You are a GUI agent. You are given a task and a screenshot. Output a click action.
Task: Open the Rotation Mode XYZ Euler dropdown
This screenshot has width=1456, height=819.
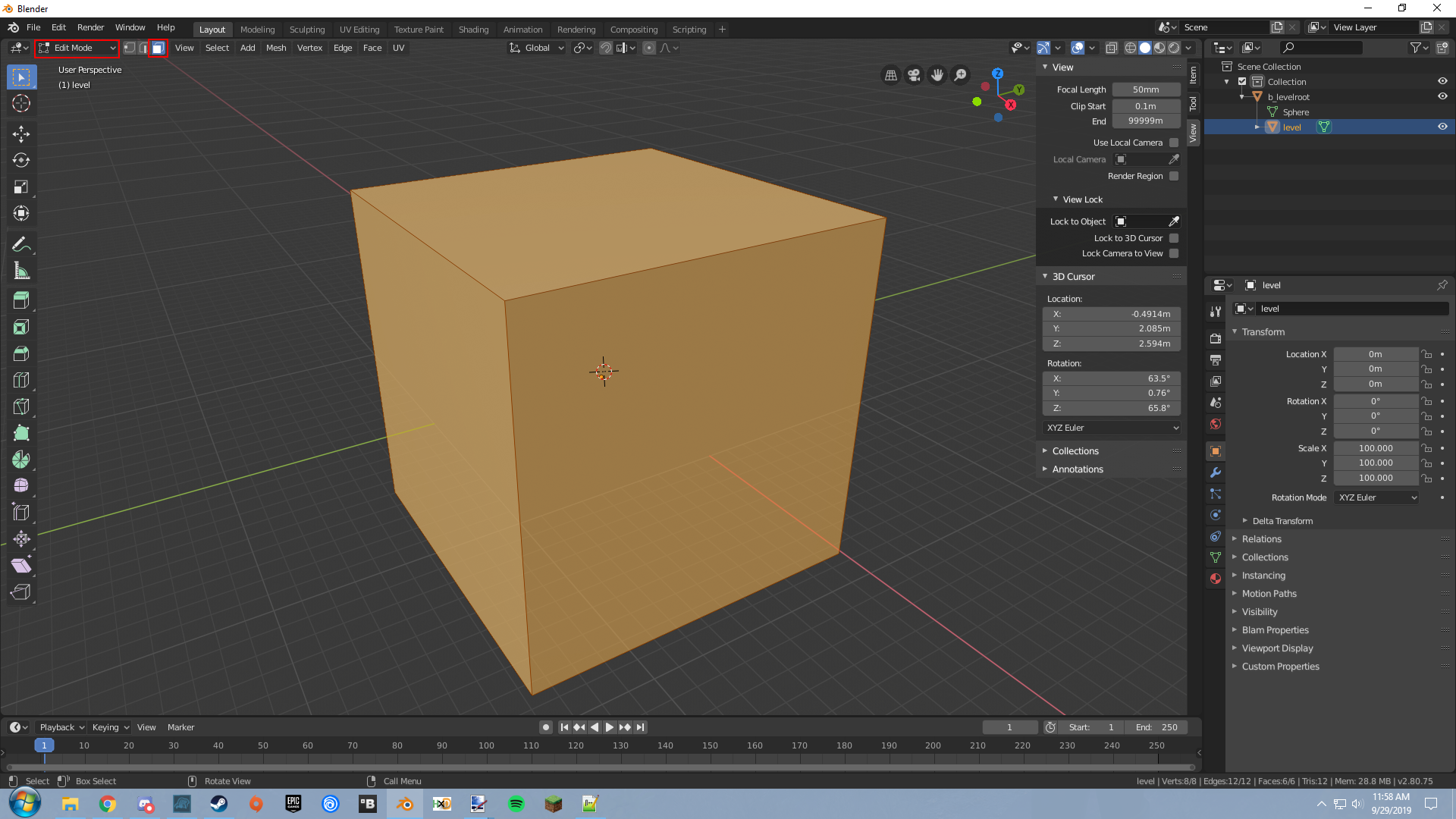click(x=1376, y=497)
